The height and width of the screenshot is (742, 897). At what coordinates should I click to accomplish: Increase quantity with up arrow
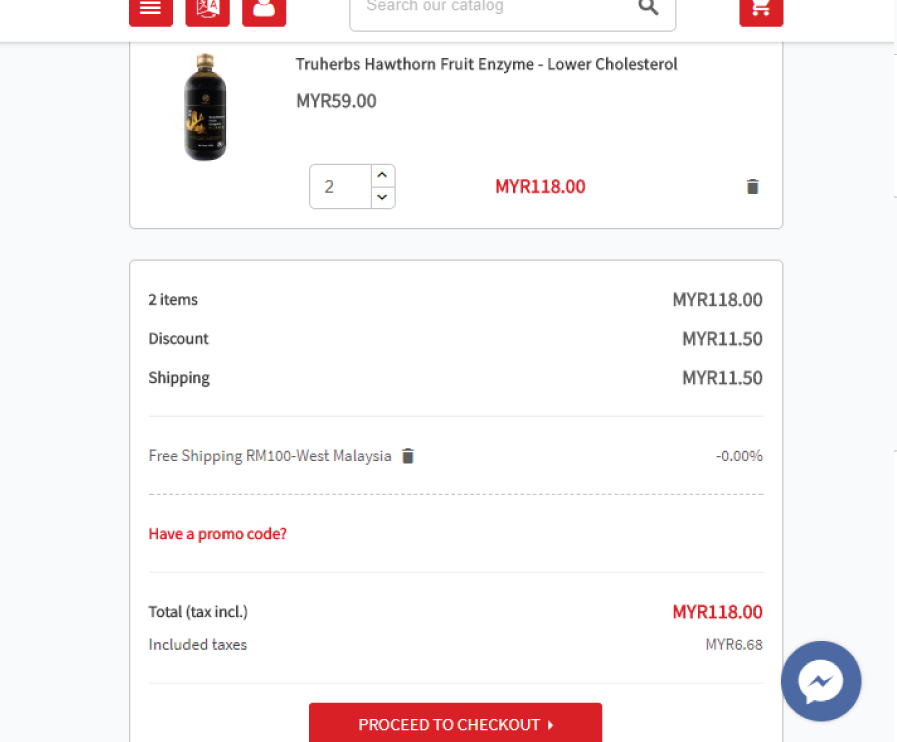383,175
